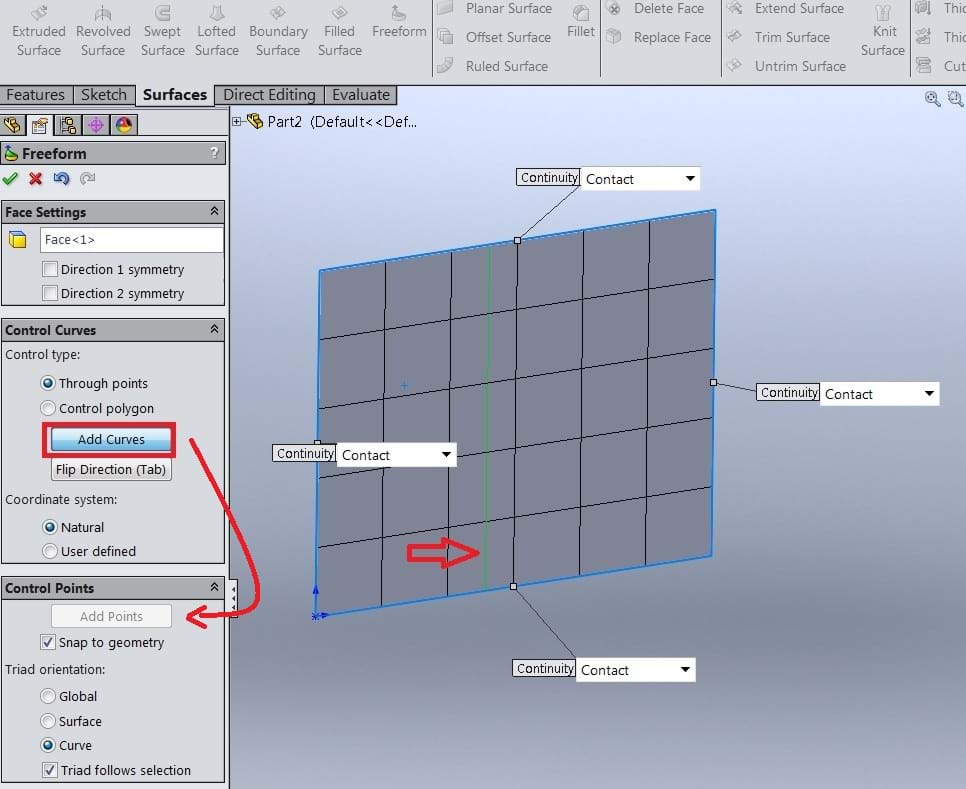Open the right-side Continuity Contact dropdown
The height and width of the screenshot is (789, 966).
pyautogui.click(x=929, y=394)
